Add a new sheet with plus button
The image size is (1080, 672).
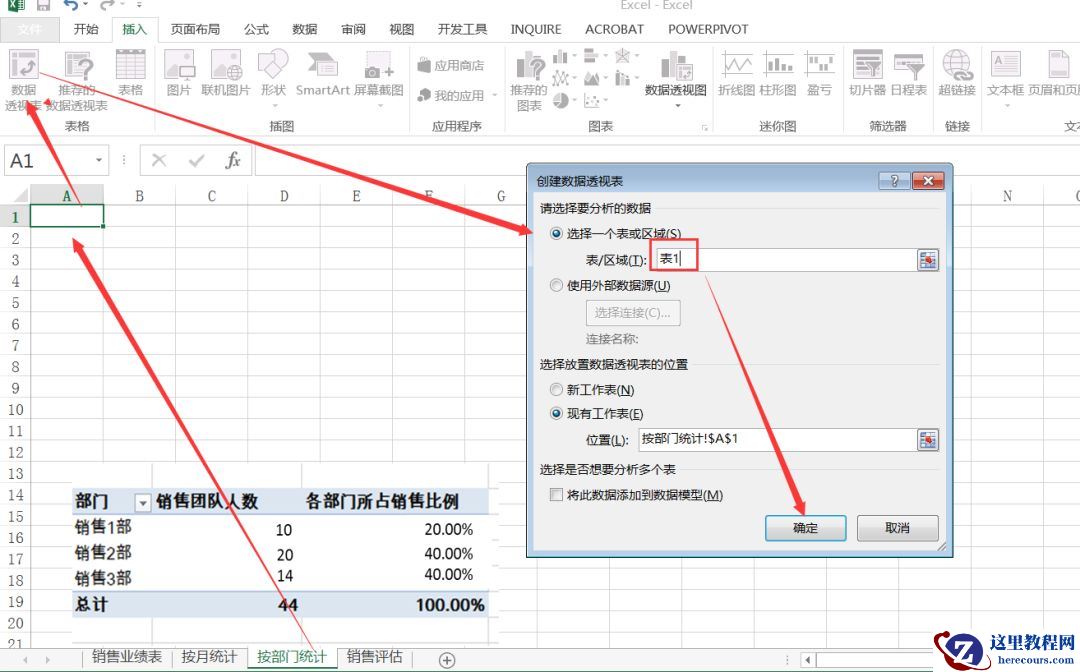point(447,660)
